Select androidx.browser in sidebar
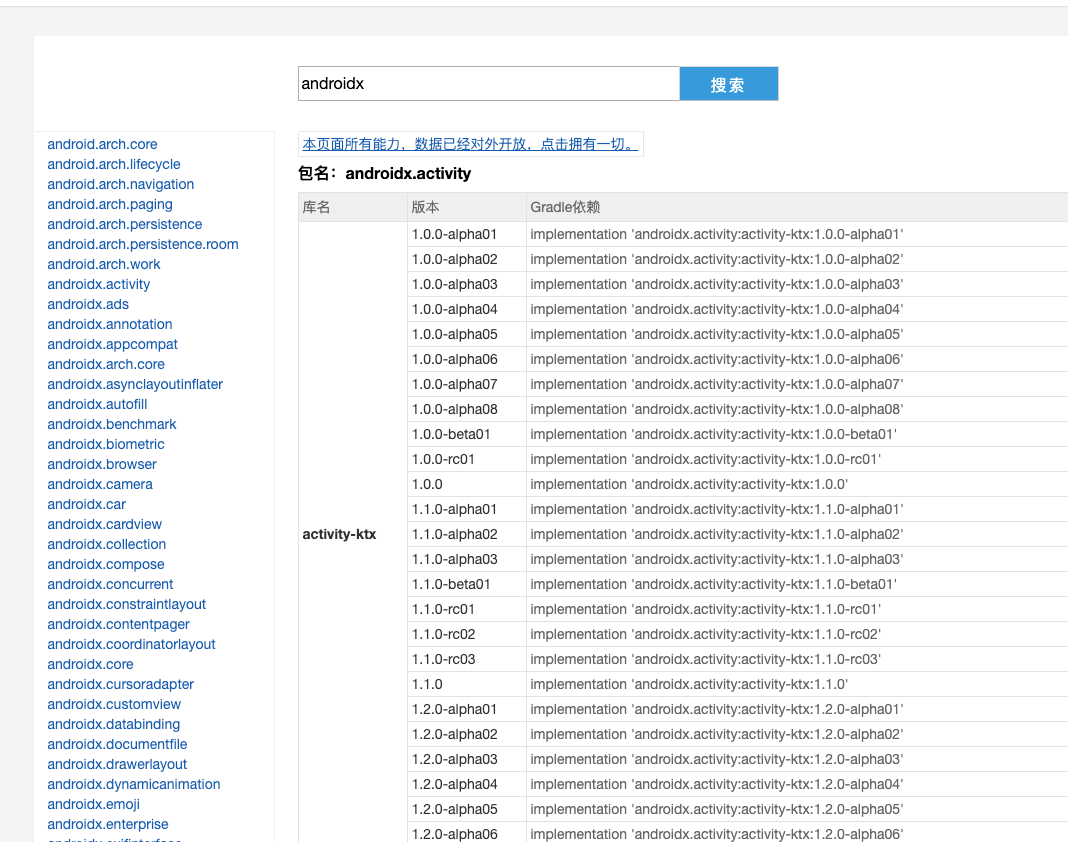This screenshot has width=1068, height=842. pos(102,464)
